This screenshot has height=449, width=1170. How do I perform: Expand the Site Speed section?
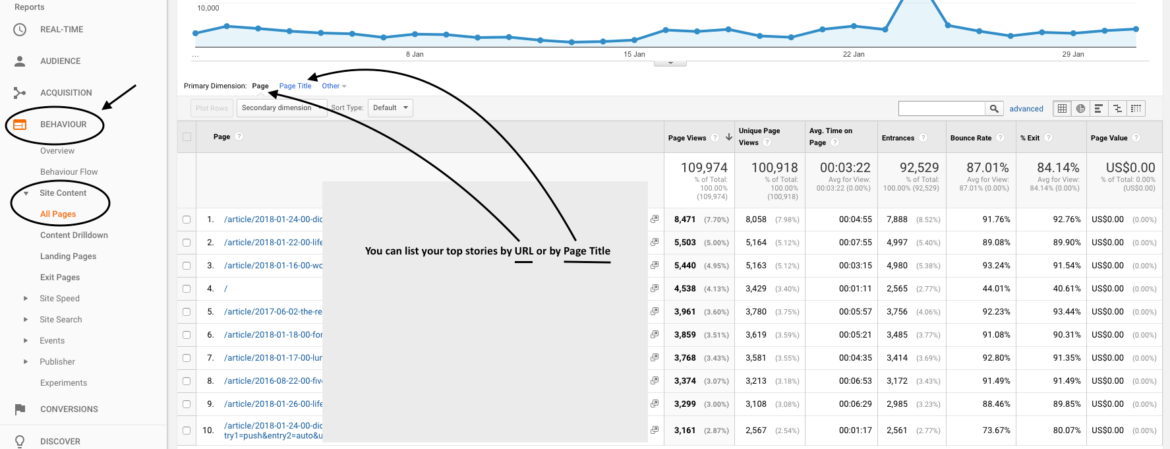[26, 298]
